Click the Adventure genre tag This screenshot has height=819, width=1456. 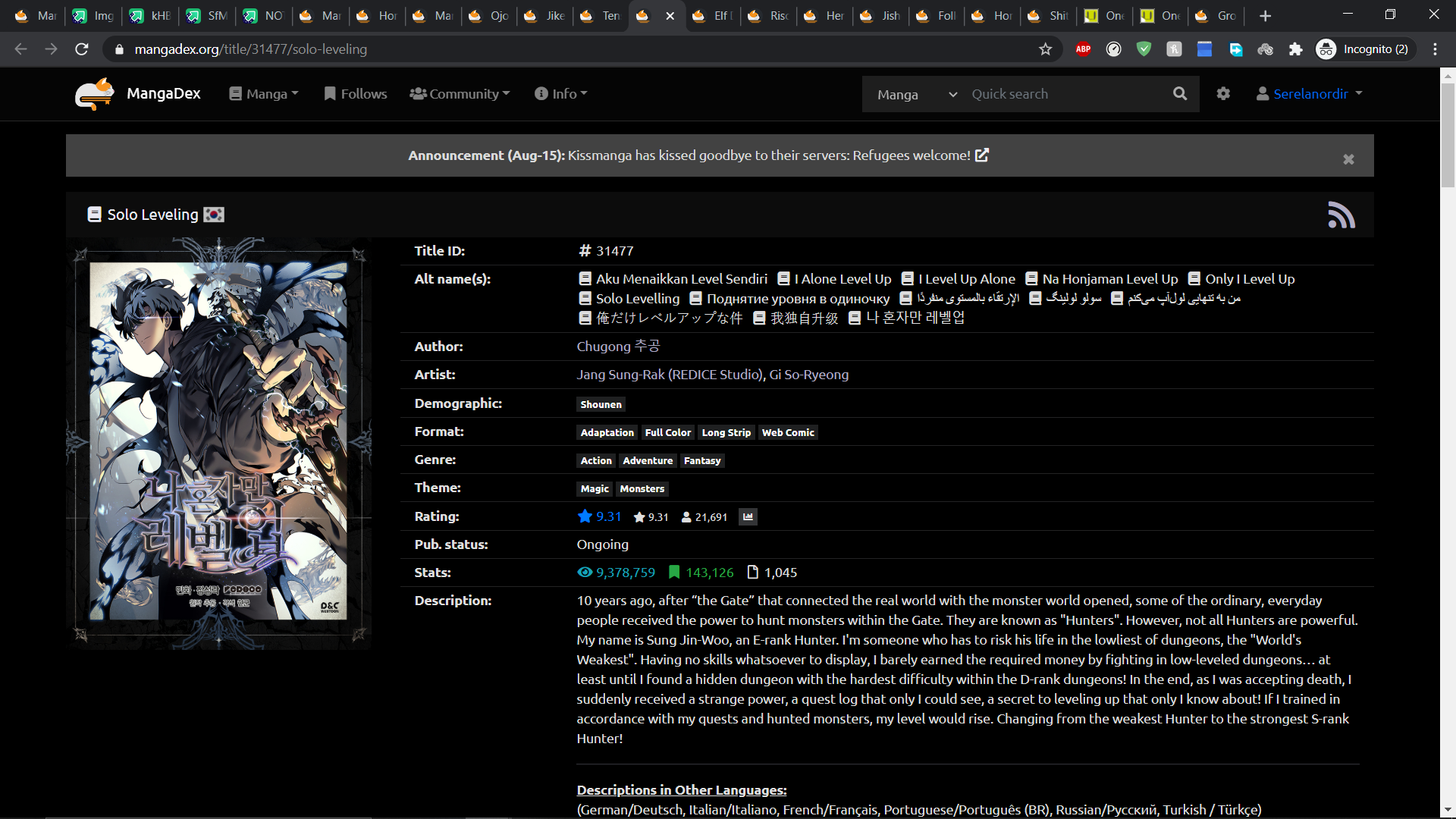point(648,461)
